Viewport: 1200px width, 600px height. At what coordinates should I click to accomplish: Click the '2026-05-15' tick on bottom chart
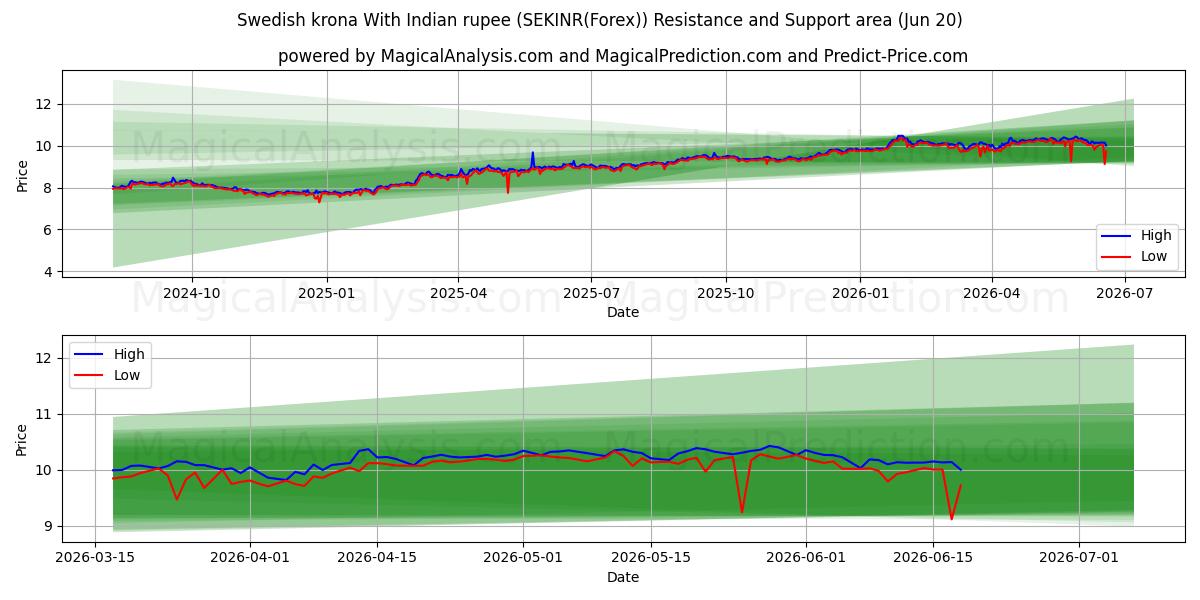point(651,559)
